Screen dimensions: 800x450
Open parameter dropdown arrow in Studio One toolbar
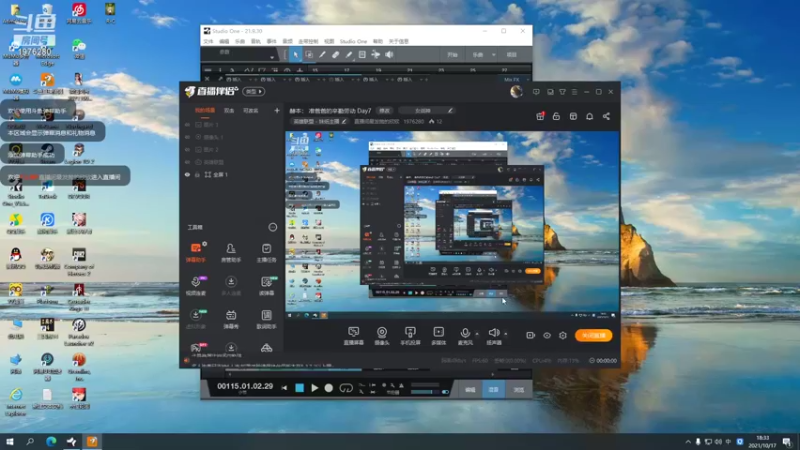[272, 57]
